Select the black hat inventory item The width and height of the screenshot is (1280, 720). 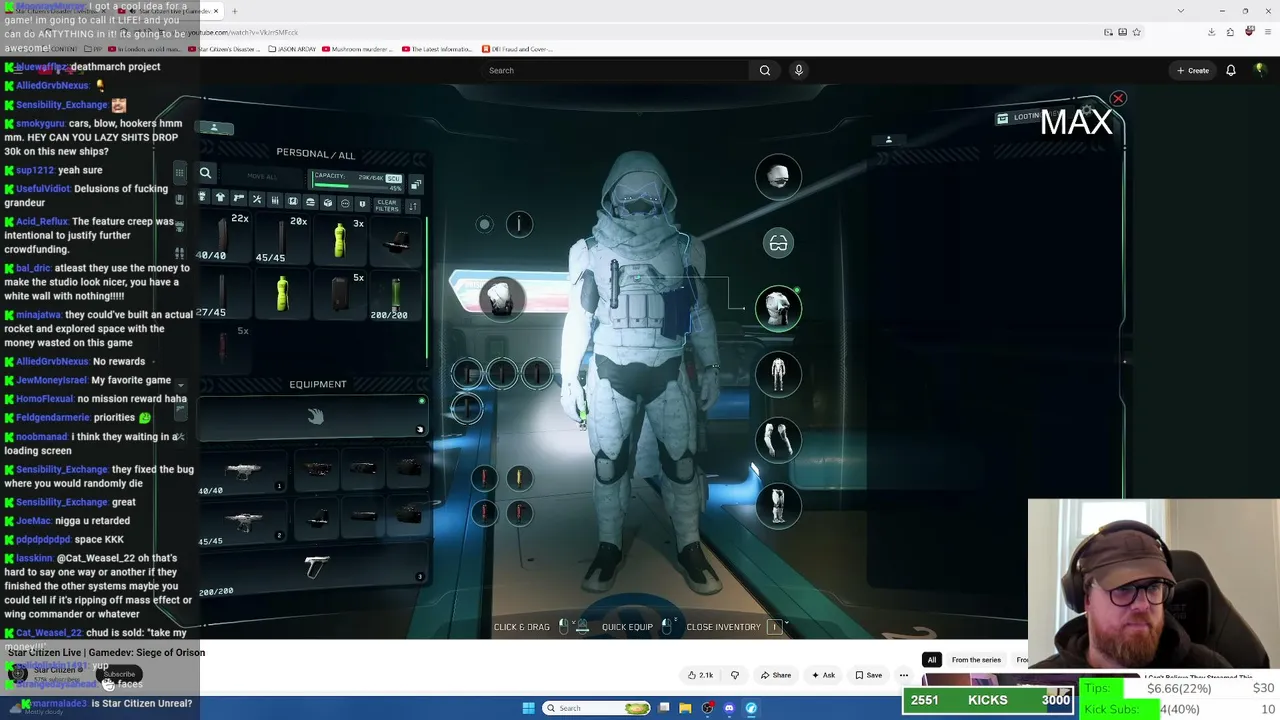coord(398,243)
